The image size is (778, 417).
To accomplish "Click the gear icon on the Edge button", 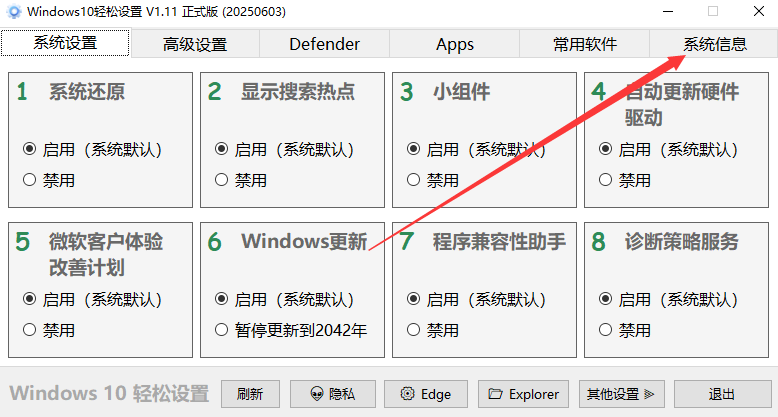I will [x=407, y=394].
